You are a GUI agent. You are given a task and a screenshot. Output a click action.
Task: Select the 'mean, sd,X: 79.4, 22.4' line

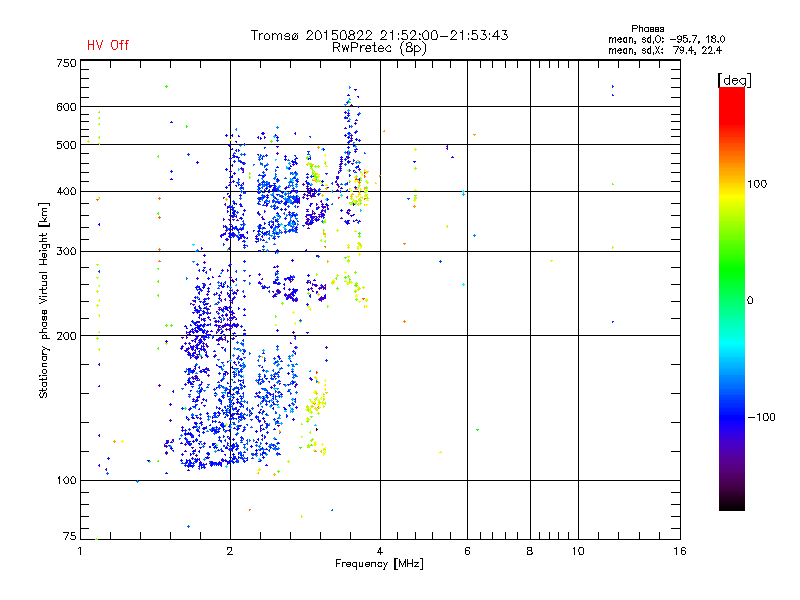[665, 50]
